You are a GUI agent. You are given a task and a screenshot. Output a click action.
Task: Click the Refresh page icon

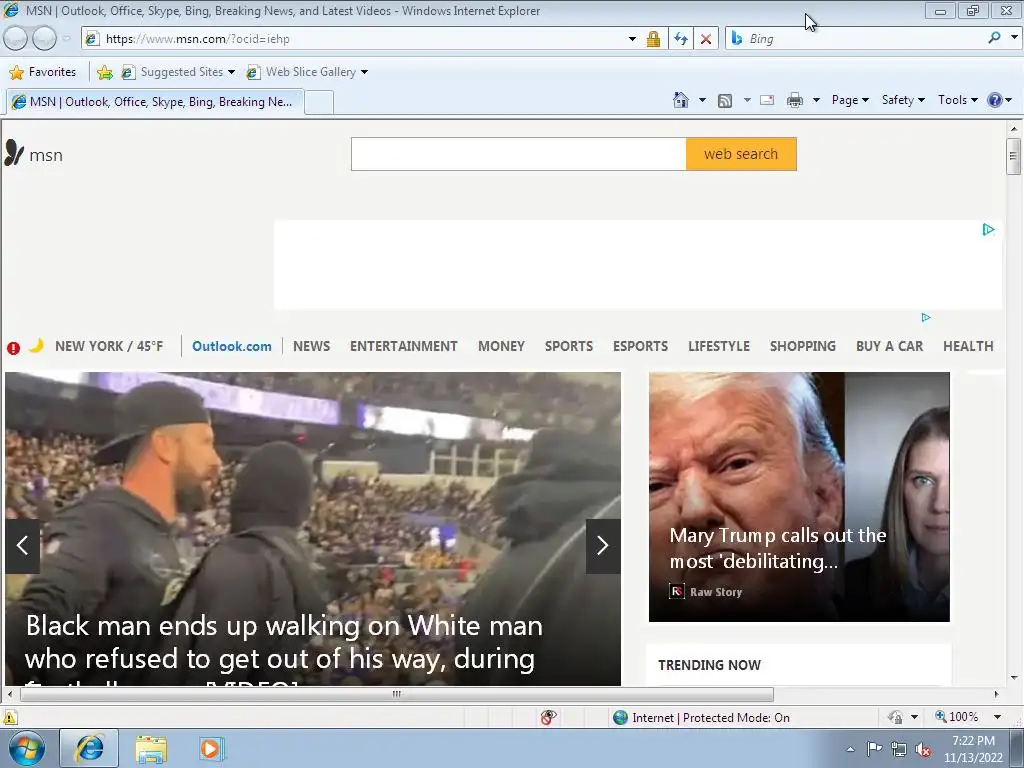pos(681,39)
